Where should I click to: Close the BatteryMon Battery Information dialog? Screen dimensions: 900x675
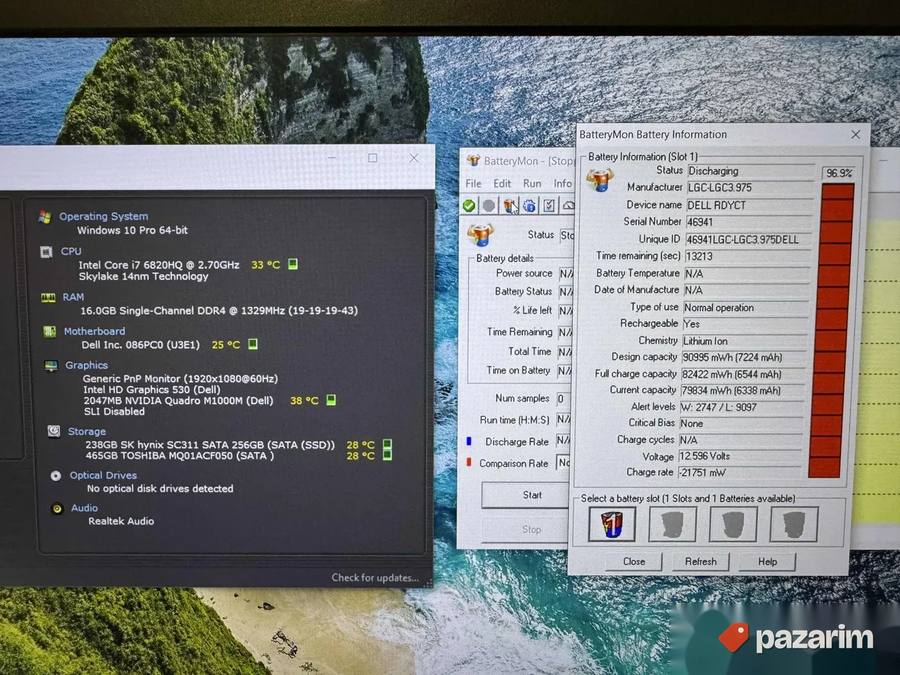pyautogui.click(x=856, y=134)
